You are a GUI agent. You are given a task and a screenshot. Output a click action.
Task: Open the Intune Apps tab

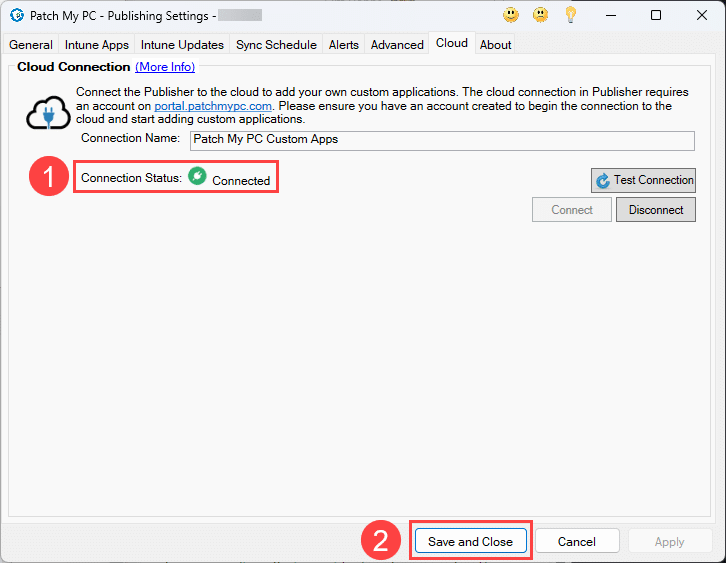coord(97,45)
